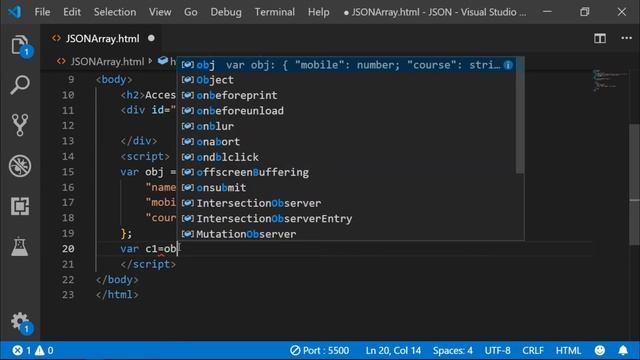Select the IntersectionObserver suggestion

point(346,203)
